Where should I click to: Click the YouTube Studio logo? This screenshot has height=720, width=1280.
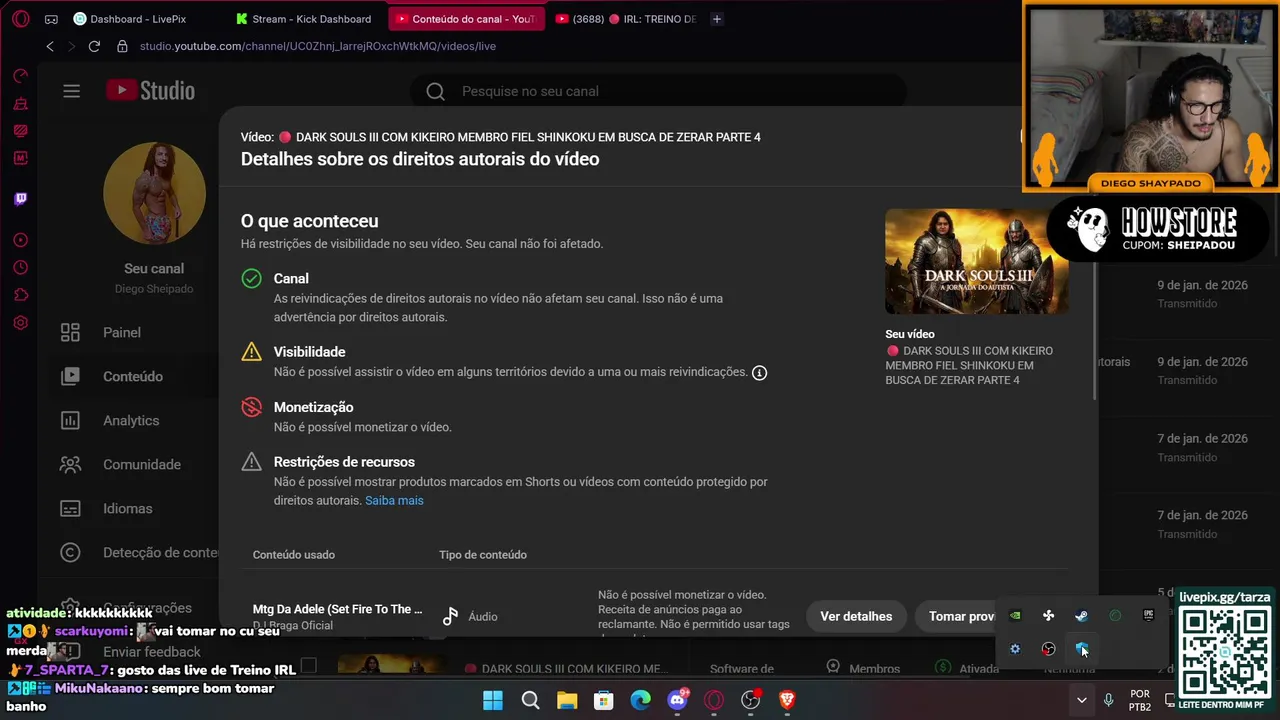coord(151,91)
